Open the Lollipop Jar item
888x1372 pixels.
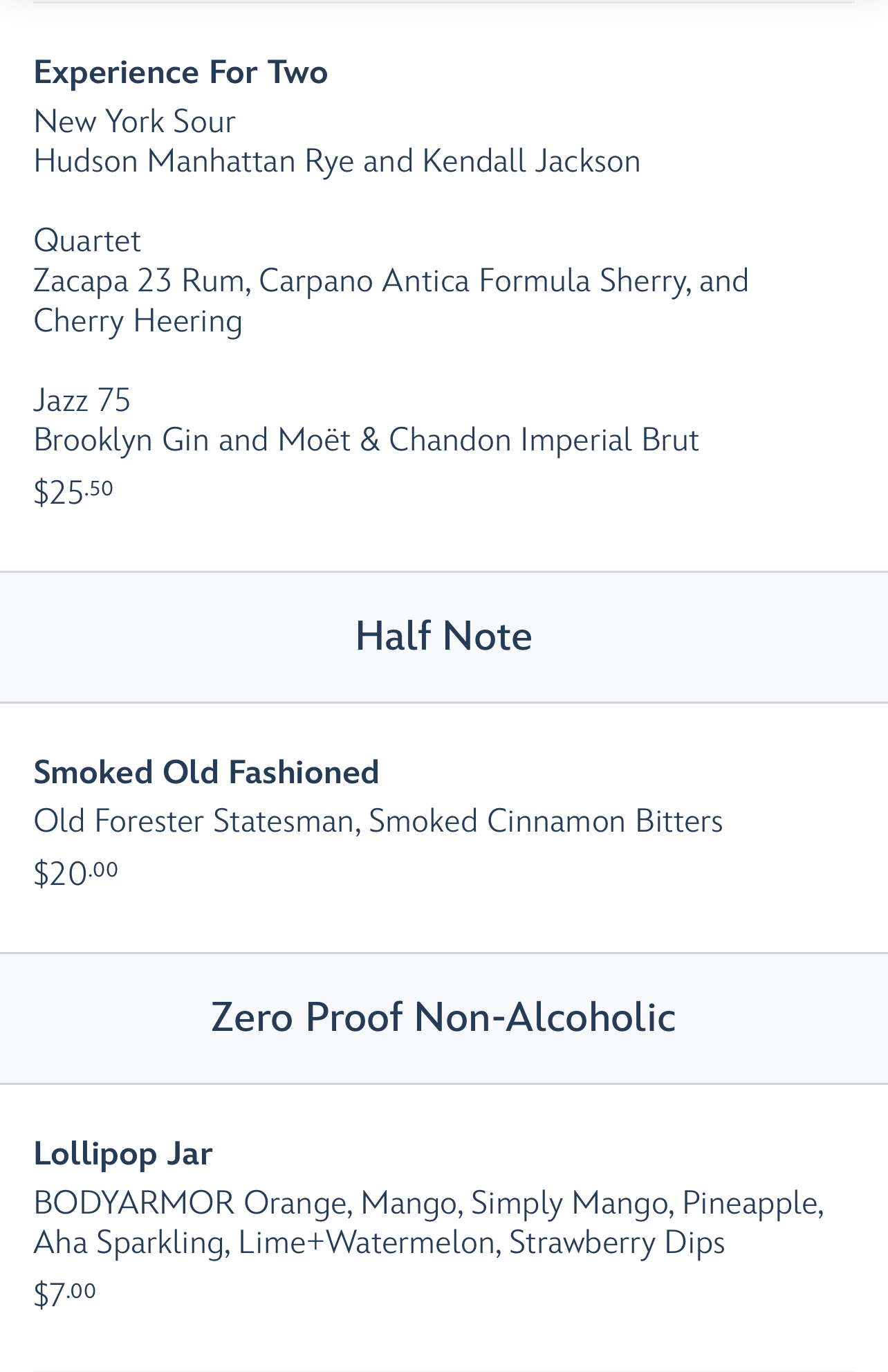click(123, 1154)
